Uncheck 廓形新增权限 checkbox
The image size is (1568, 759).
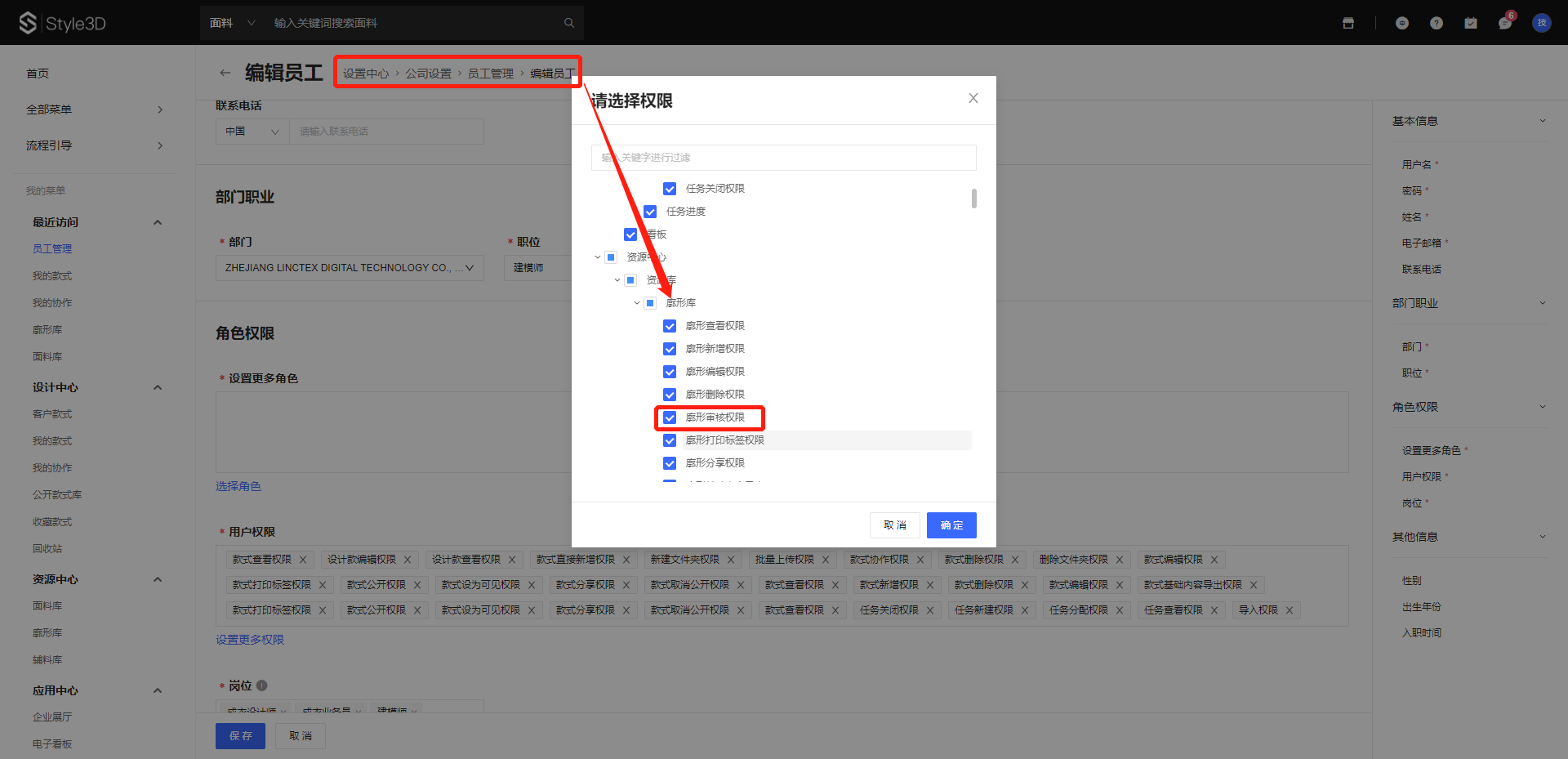click(x=670, y=349)
